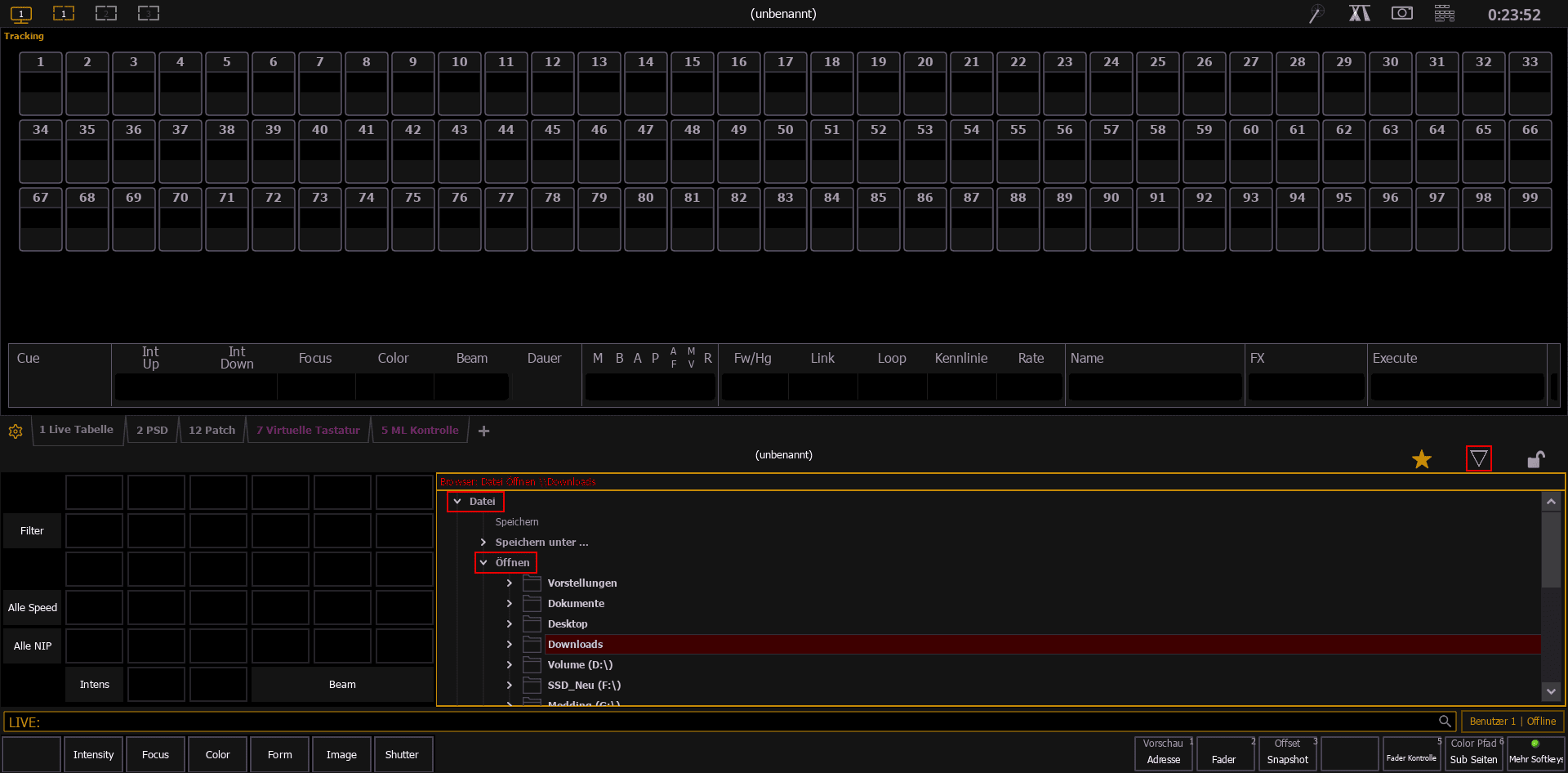The height and width of the screenshot is (773, 1568).
Task: Click the crossed light beams icon
Action: pyautogui.click(x=1359, y=14)
